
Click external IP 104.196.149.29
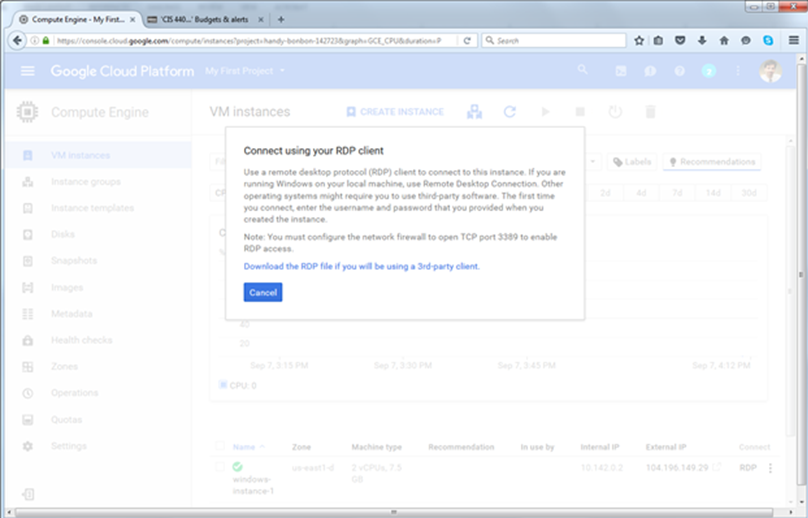(x=677, y=467)
